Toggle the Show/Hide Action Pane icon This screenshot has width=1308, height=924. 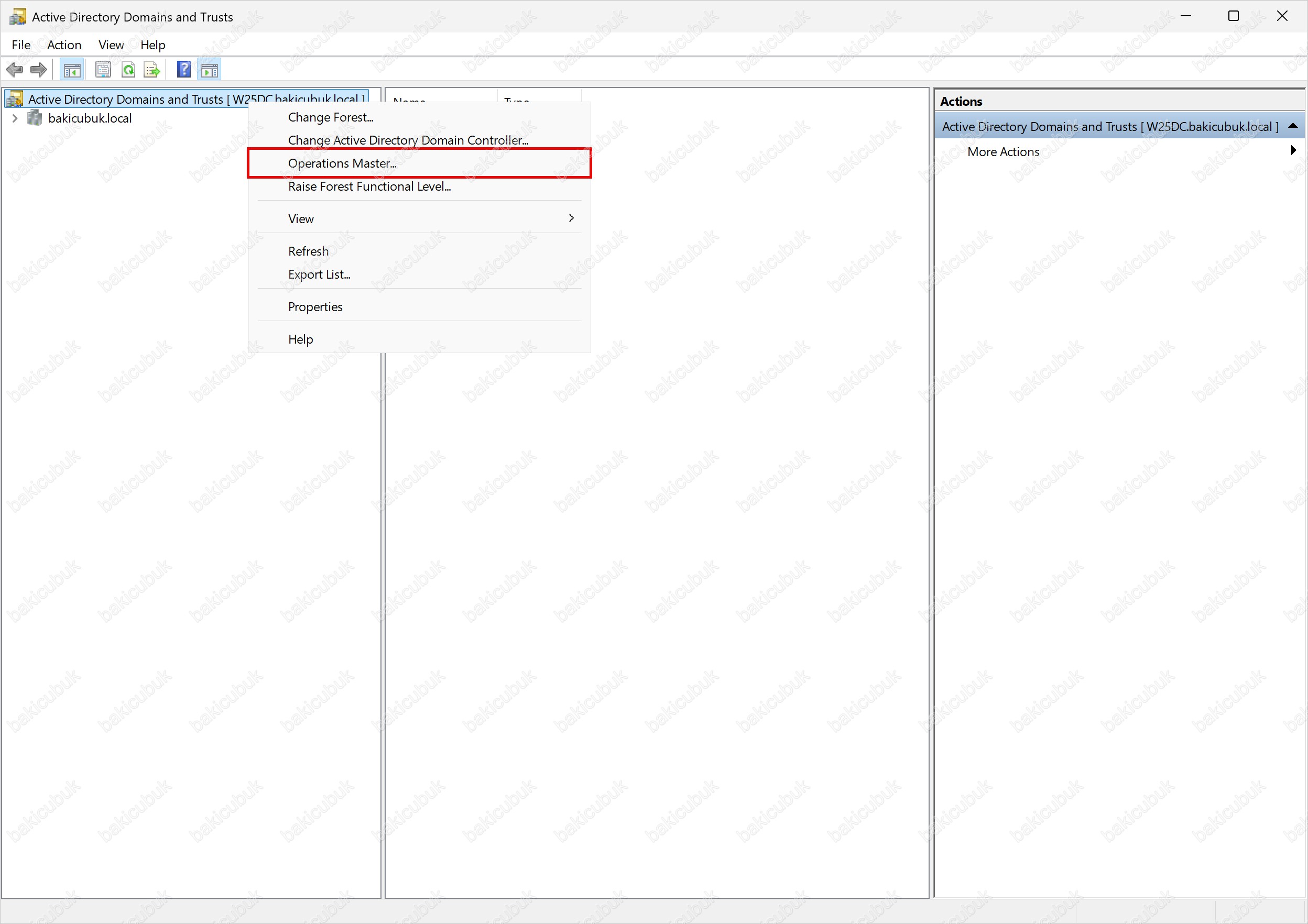point(210,70)
